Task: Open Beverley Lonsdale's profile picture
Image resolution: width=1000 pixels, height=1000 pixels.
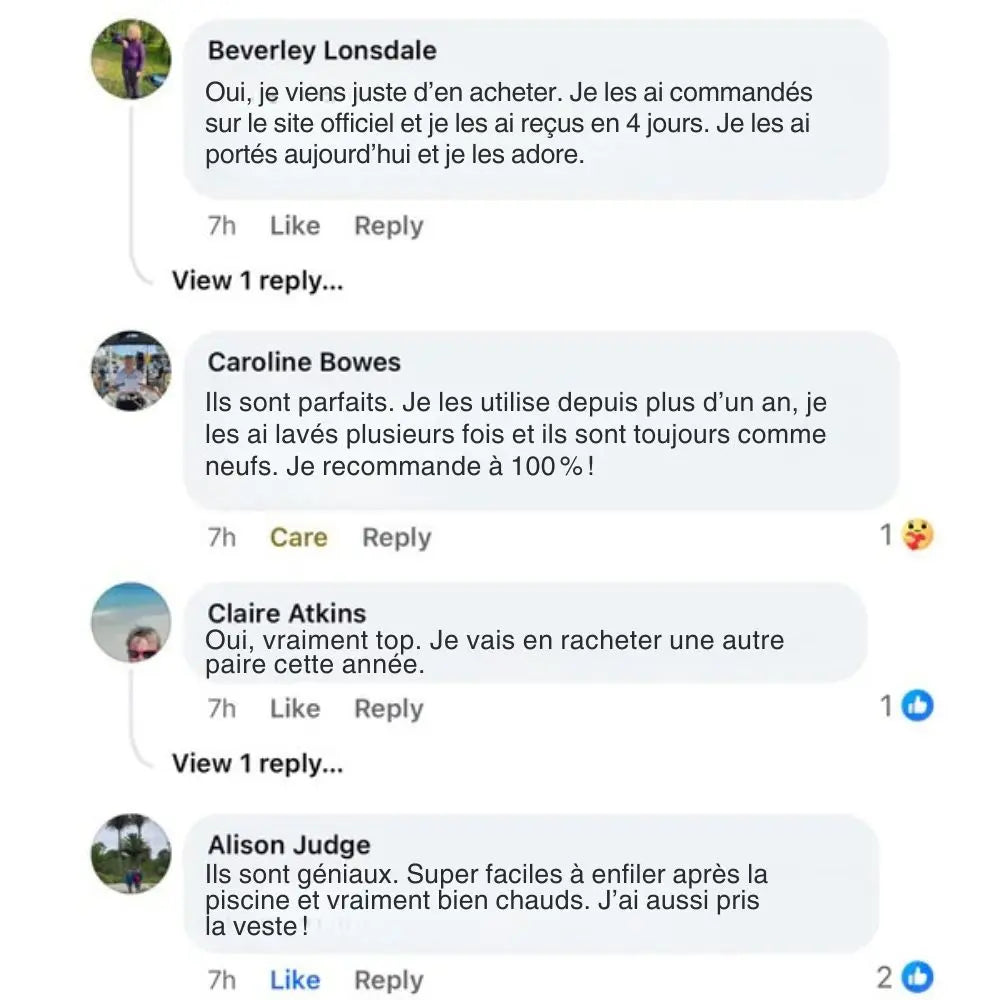Action: [x=131, y=59]
